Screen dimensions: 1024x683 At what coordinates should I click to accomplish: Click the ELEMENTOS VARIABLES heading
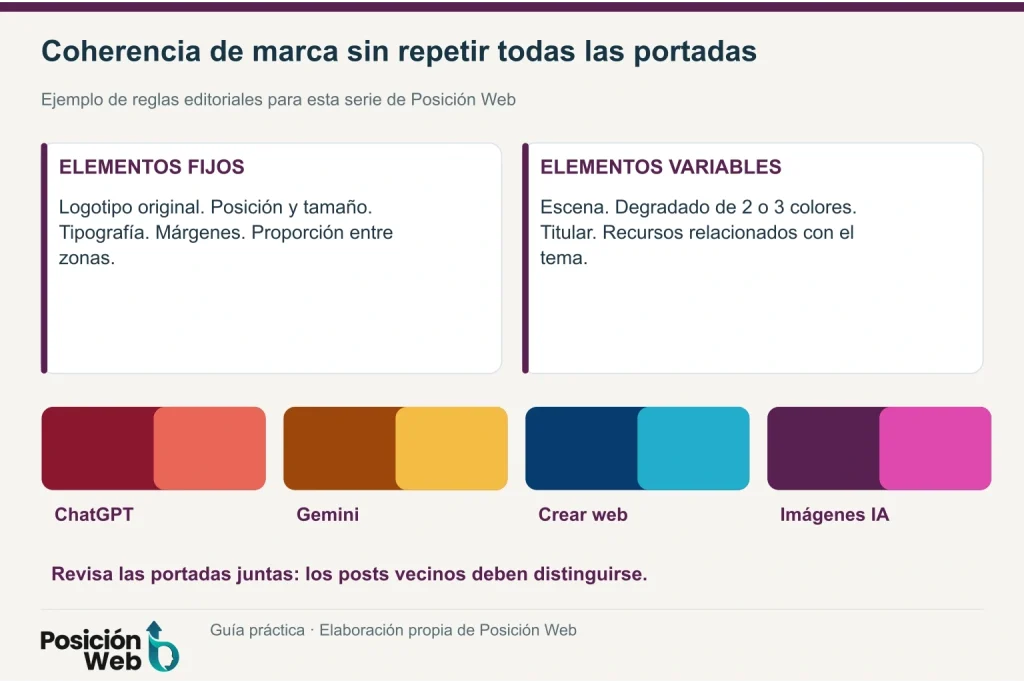pos(661,167)
